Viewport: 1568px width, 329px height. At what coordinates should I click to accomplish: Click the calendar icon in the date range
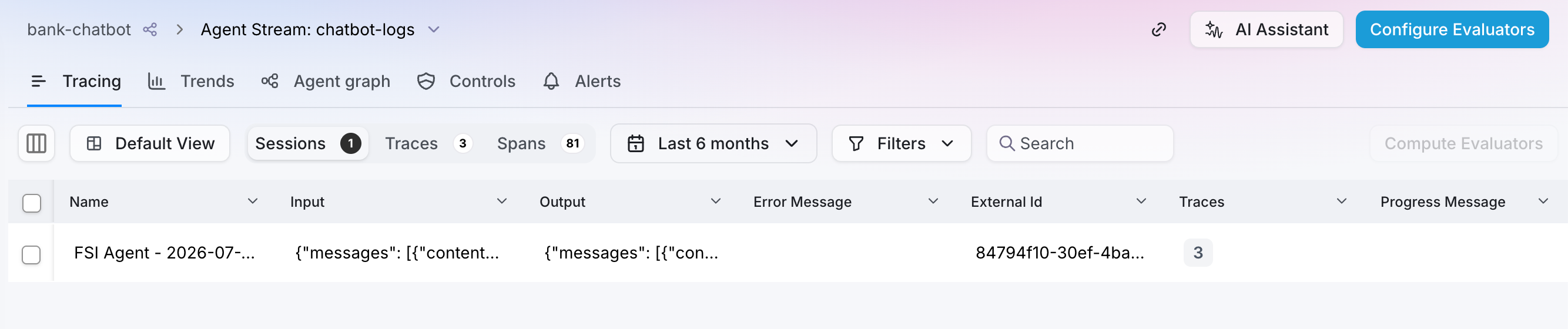(x=635, y=143)
